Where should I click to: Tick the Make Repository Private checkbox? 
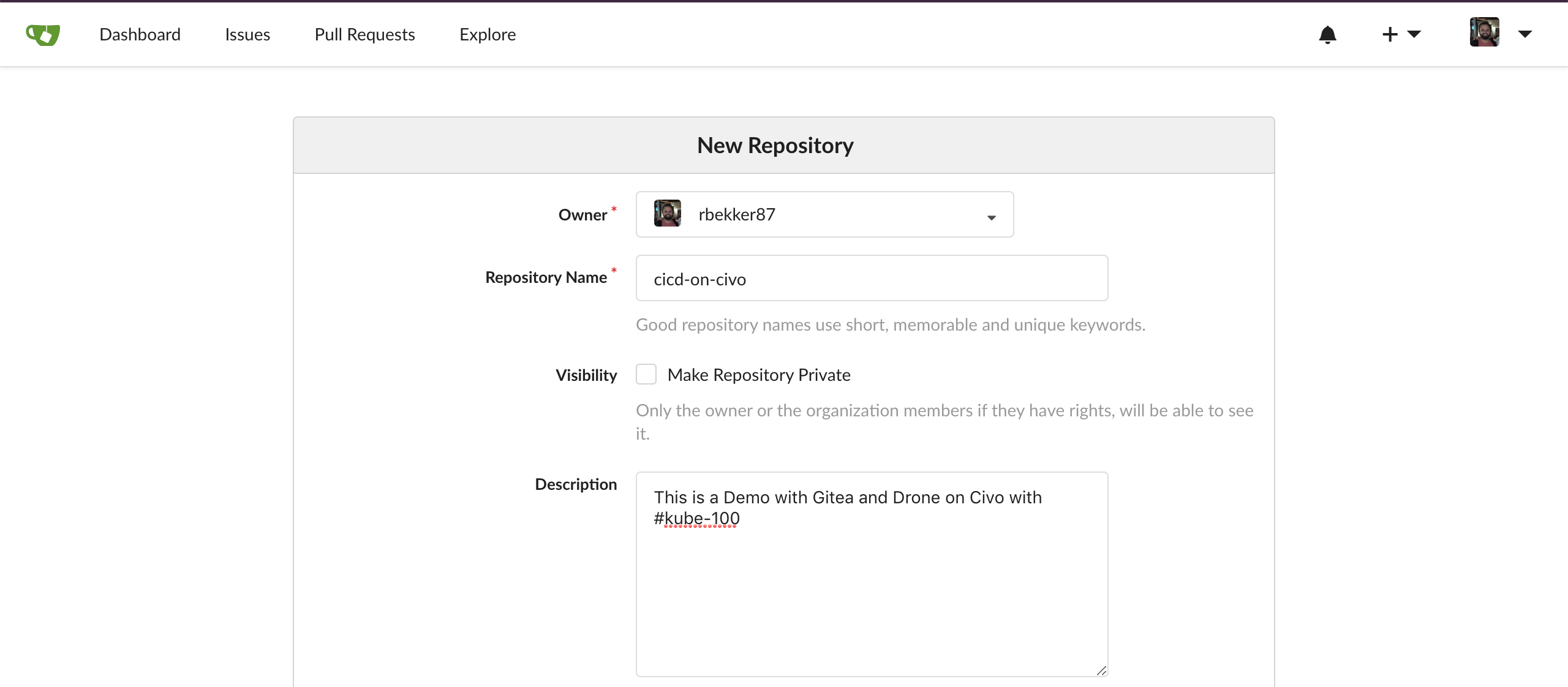[646, 374]
